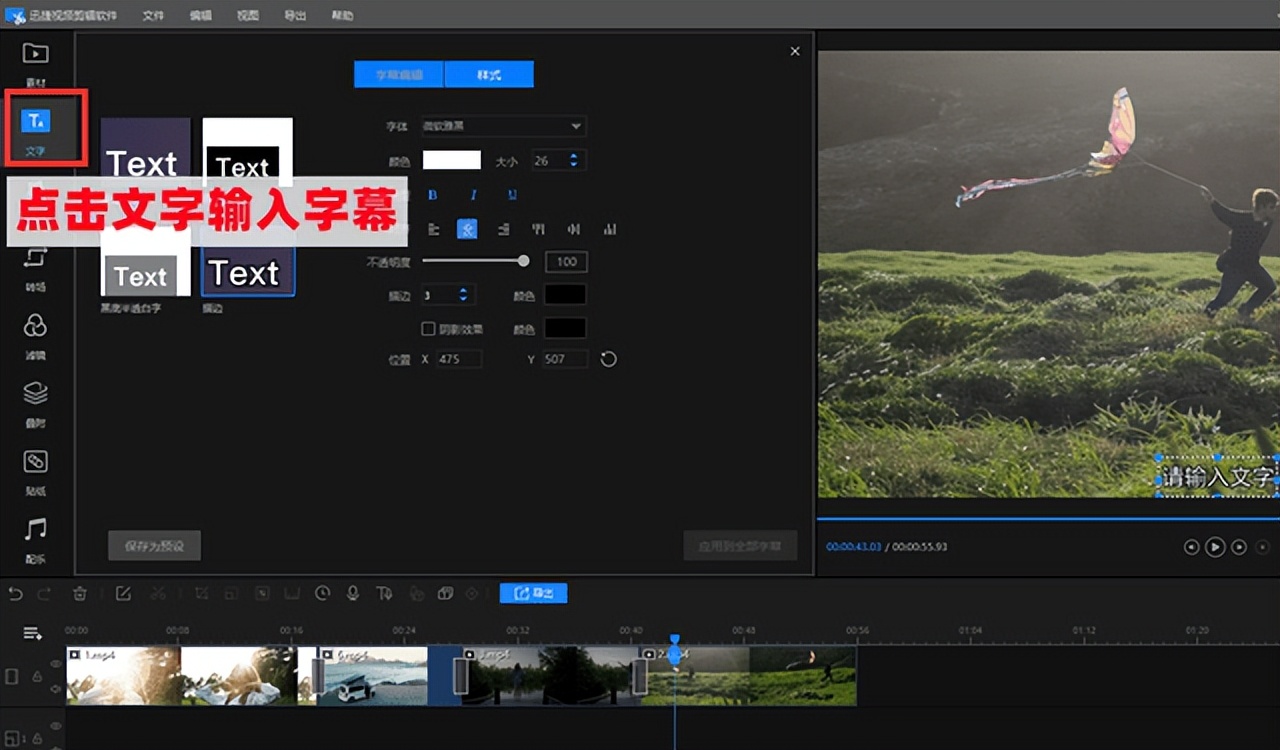1280x750 pixels.
Task: Open the 配乐 (Music) sidebar panel
Action: 35,537
